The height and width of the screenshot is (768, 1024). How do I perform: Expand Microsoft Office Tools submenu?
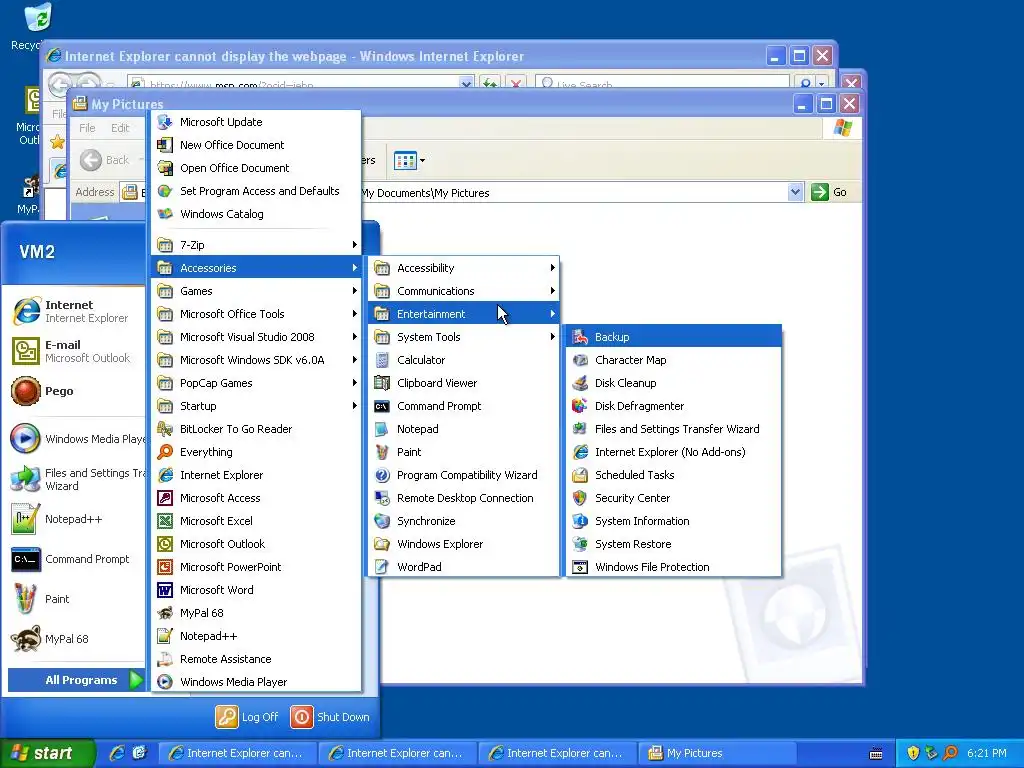point(256,313)
